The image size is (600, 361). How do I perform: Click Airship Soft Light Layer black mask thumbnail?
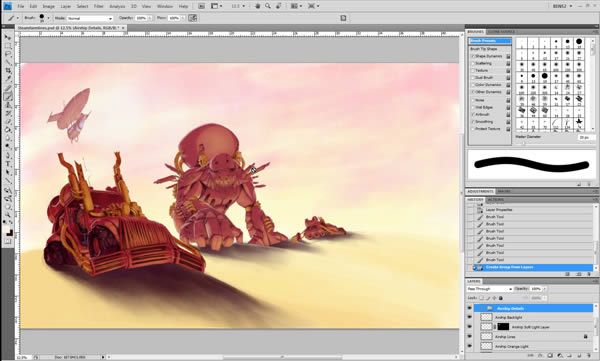(503, 327)
